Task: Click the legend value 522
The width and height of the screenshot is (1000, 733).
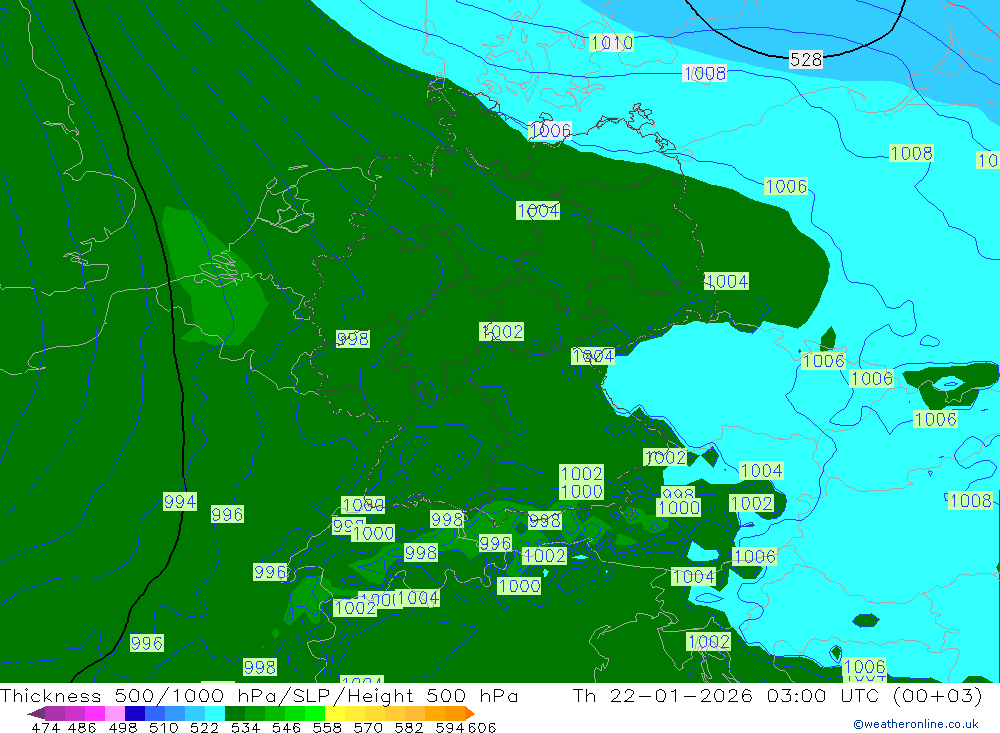Action: (204, 727)
